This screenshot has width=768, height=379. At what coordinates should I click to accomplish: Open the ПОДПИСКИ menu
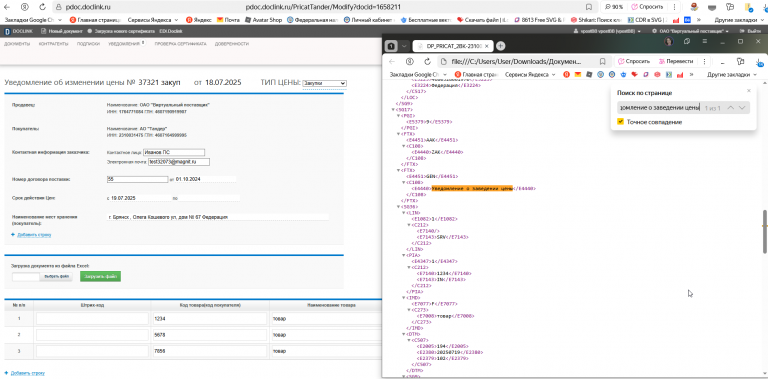click(x=88, y=44)
